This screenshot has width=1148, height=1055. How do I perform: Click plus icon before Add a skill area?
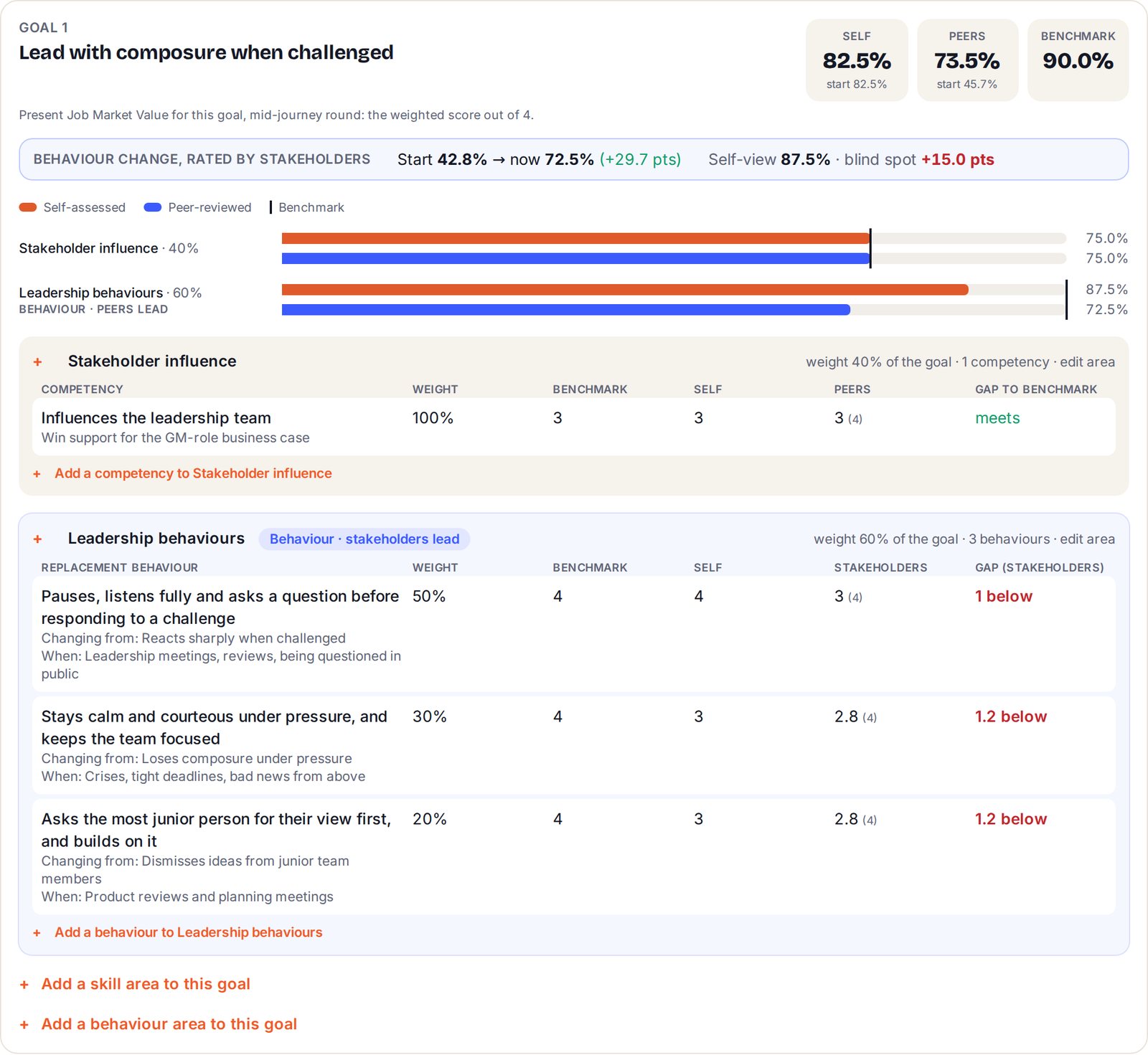24,985
